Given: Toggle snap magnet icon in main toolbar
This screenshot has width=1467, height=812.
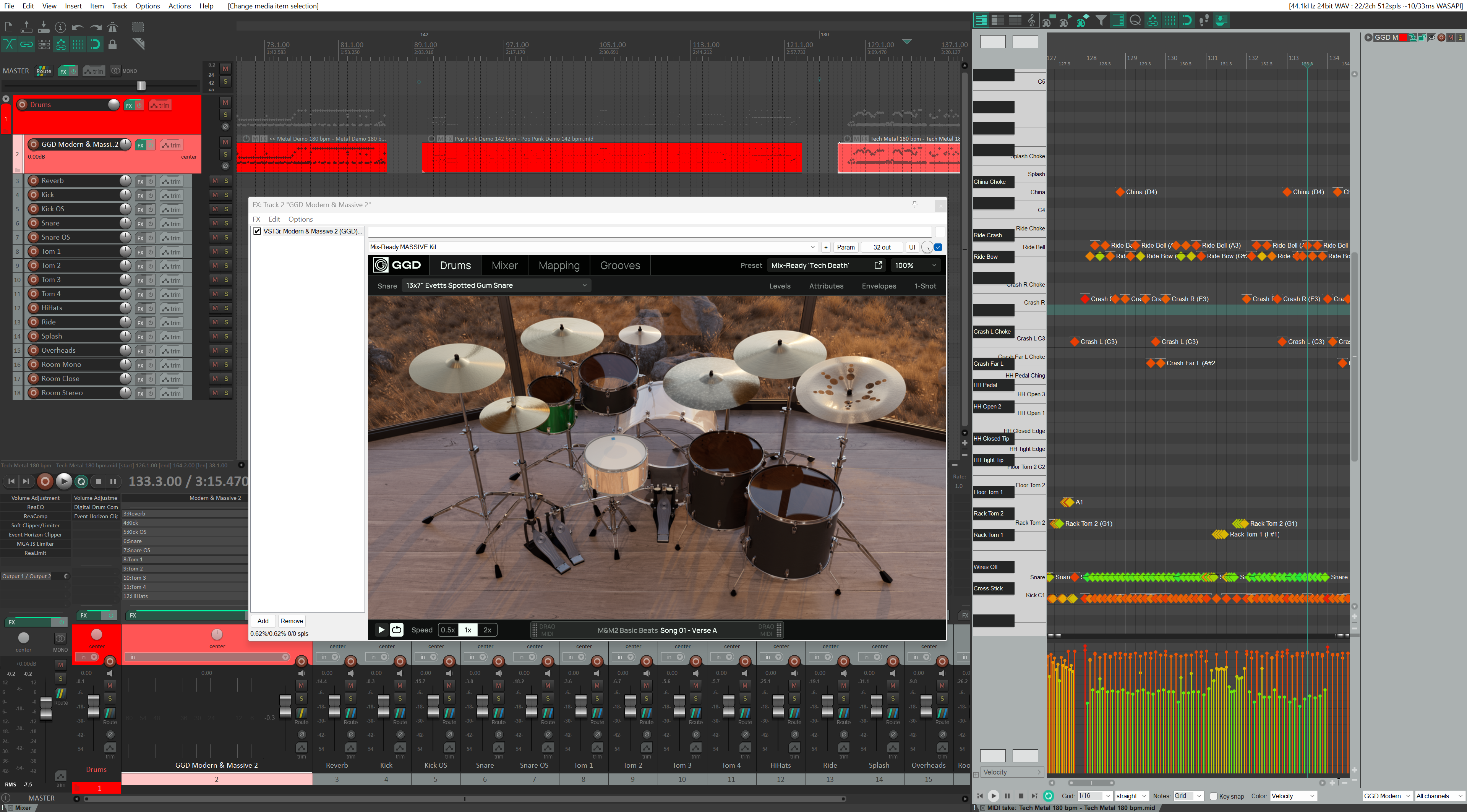Looking at the screenshot, I should click(95, 44).
